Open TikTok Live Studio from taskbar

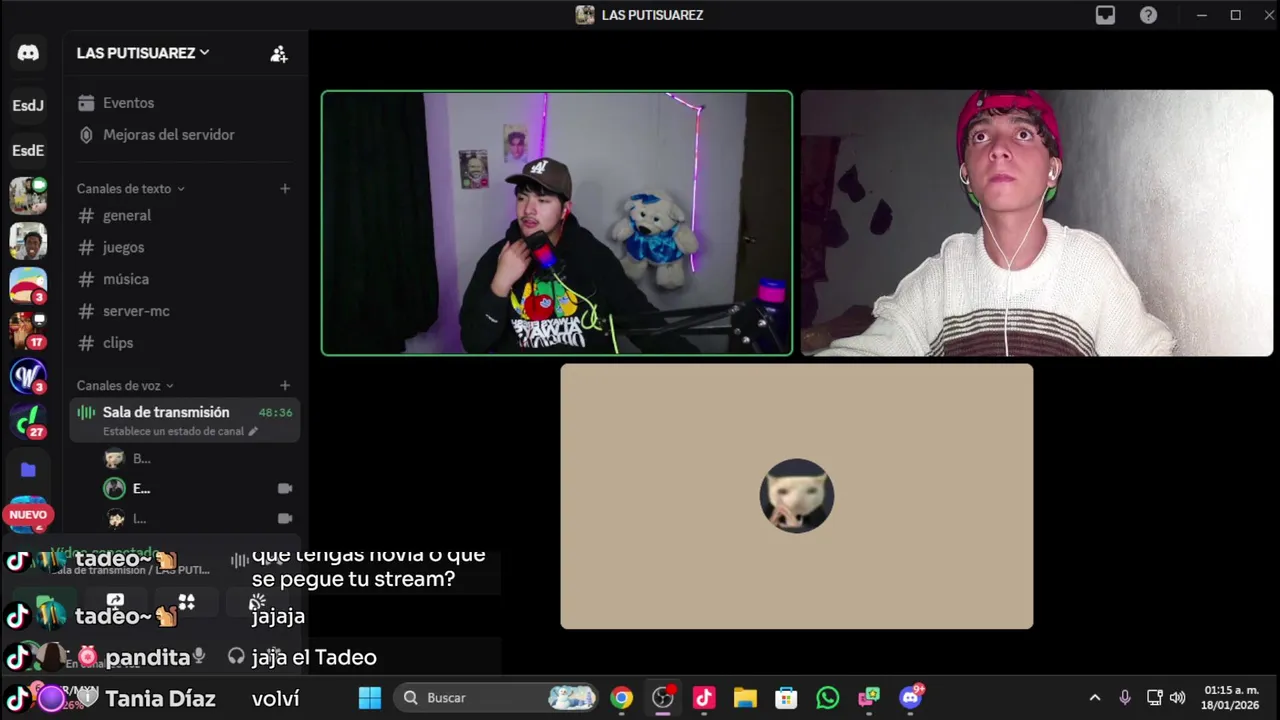coord(704,698)
